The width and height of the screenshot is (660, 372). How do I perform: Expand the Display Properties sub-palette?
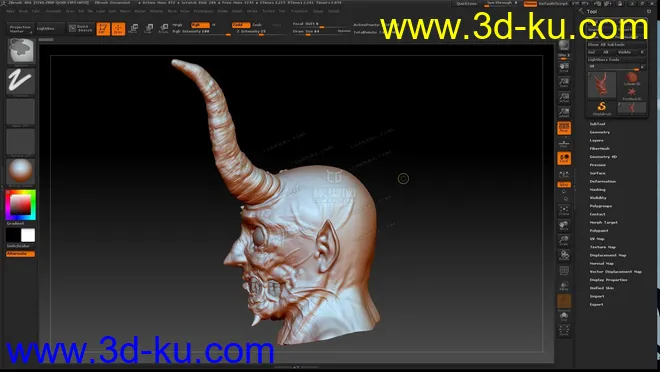point(609,280)
